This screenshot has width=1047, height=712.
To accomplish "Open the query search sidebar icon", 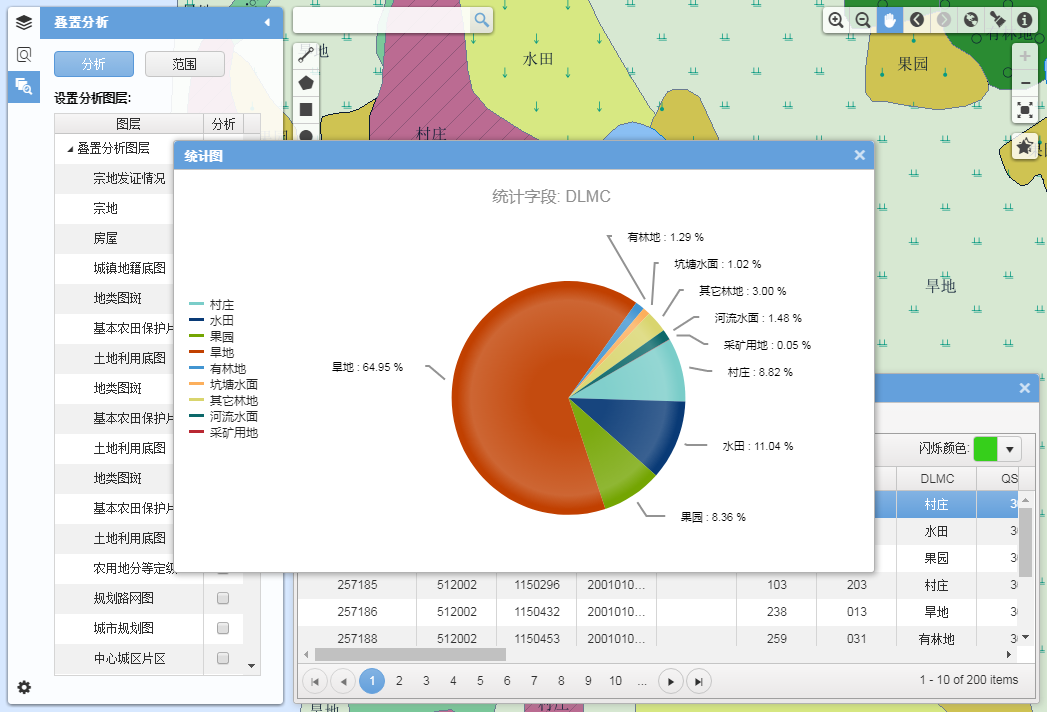I will [x=24, y=55].
